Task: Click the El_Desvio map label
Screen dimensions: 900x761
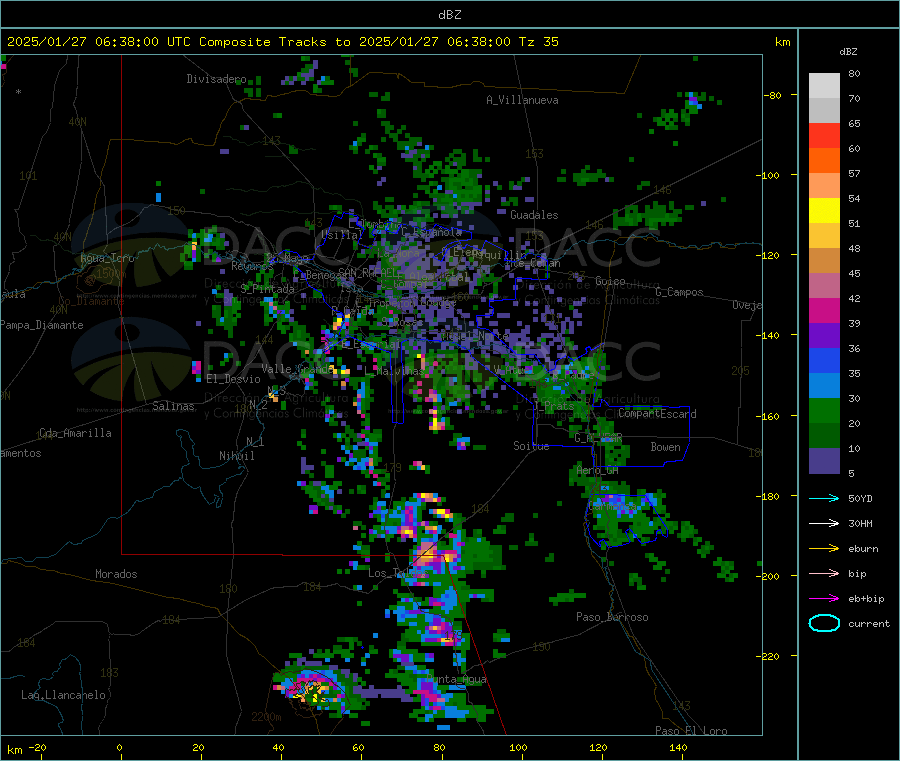Action: pyautogui.click(x=233, y=379)
